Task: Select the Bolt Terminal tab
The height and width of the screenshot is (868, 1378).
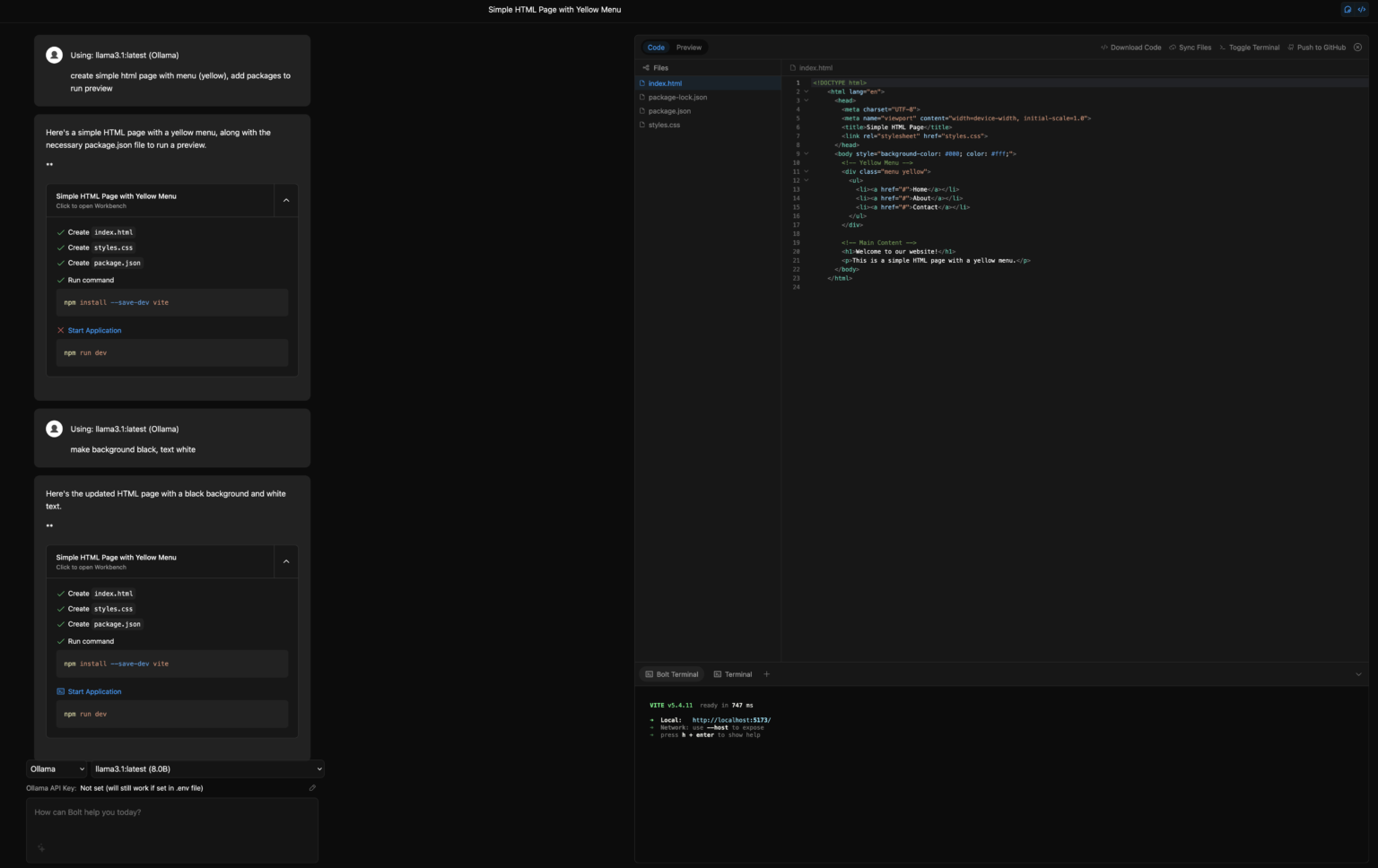Action: point(671,673)
